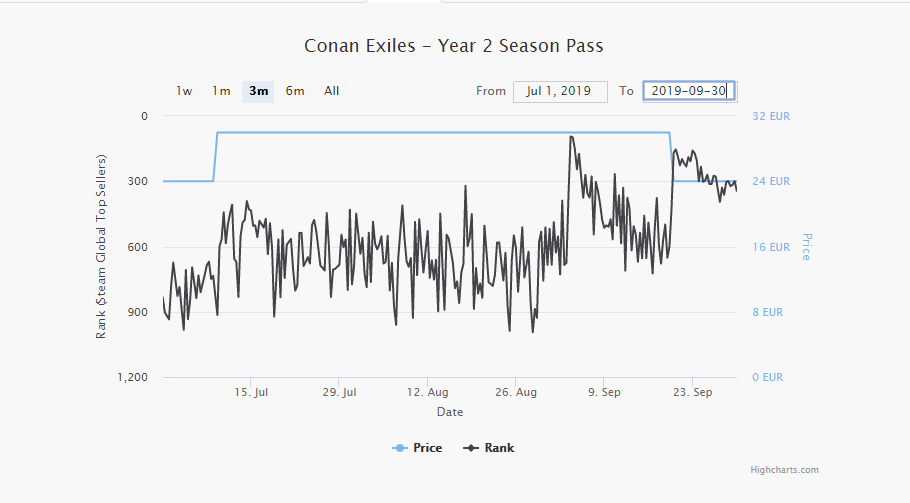Click the chart title Conan Exiles

pyautogui.click(x=454, y=46)
